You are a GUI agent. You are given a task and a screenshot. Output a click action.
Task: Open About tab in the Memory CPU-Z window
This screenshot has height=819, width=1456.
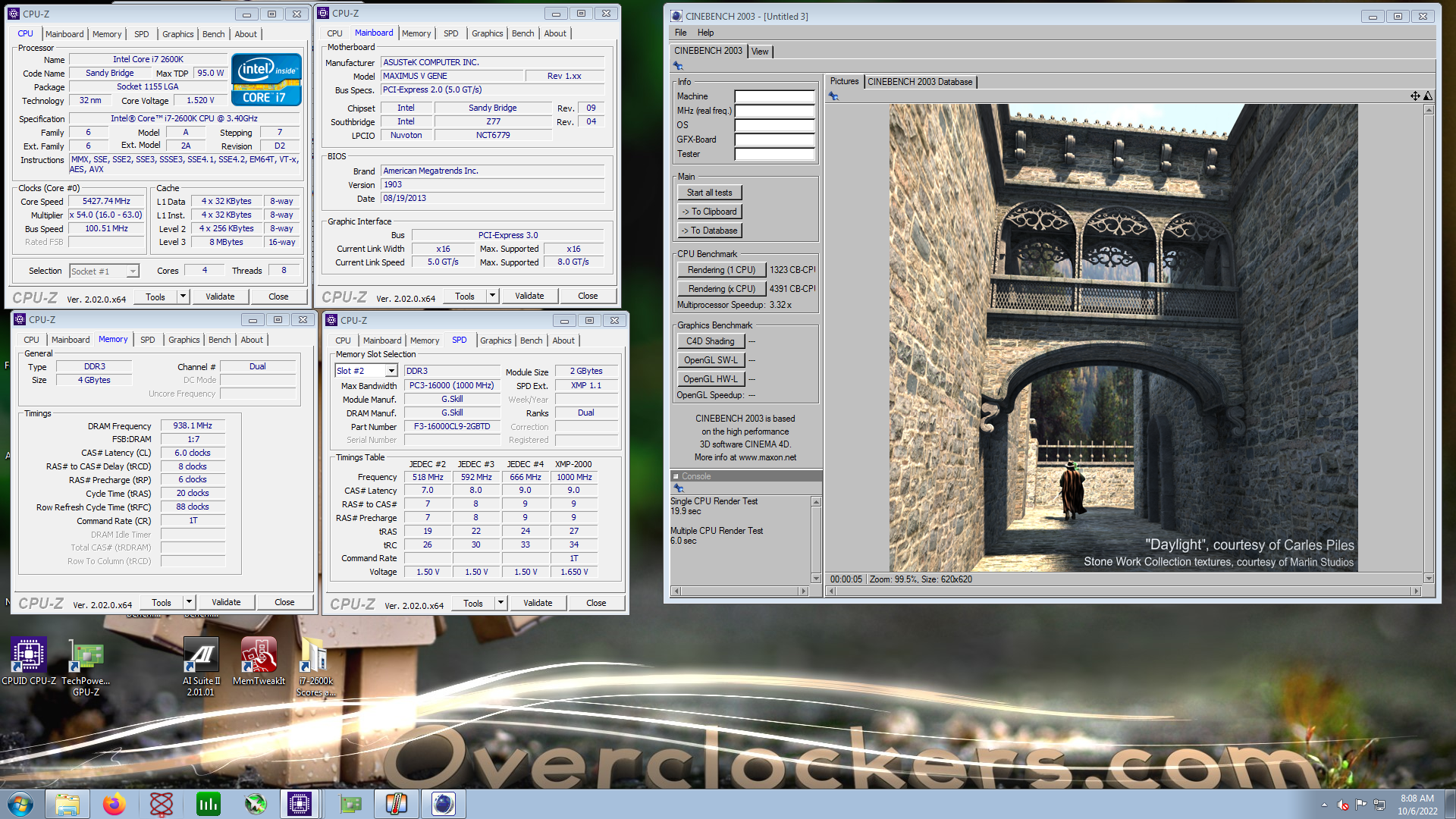(252, 340)
